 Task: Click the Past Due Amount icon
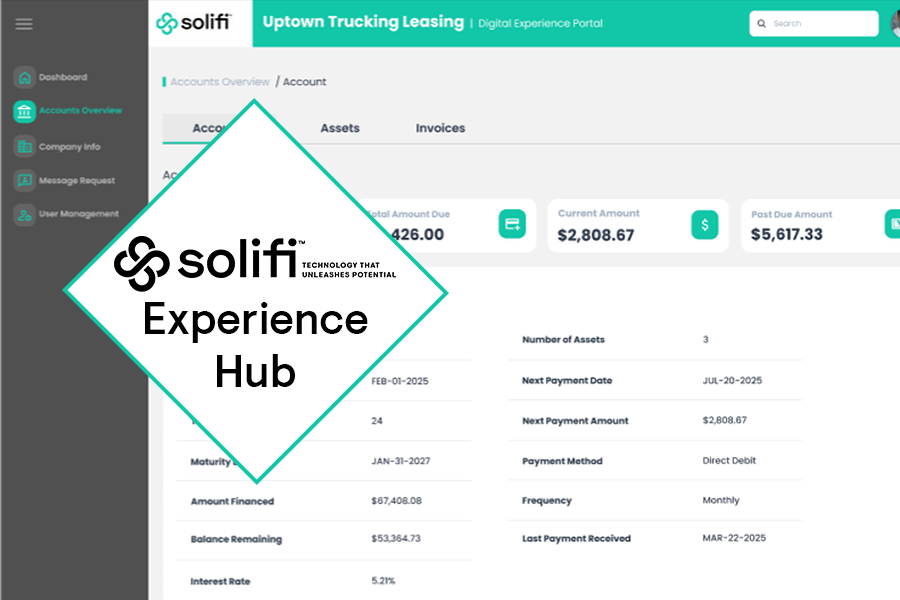[893, 224]
